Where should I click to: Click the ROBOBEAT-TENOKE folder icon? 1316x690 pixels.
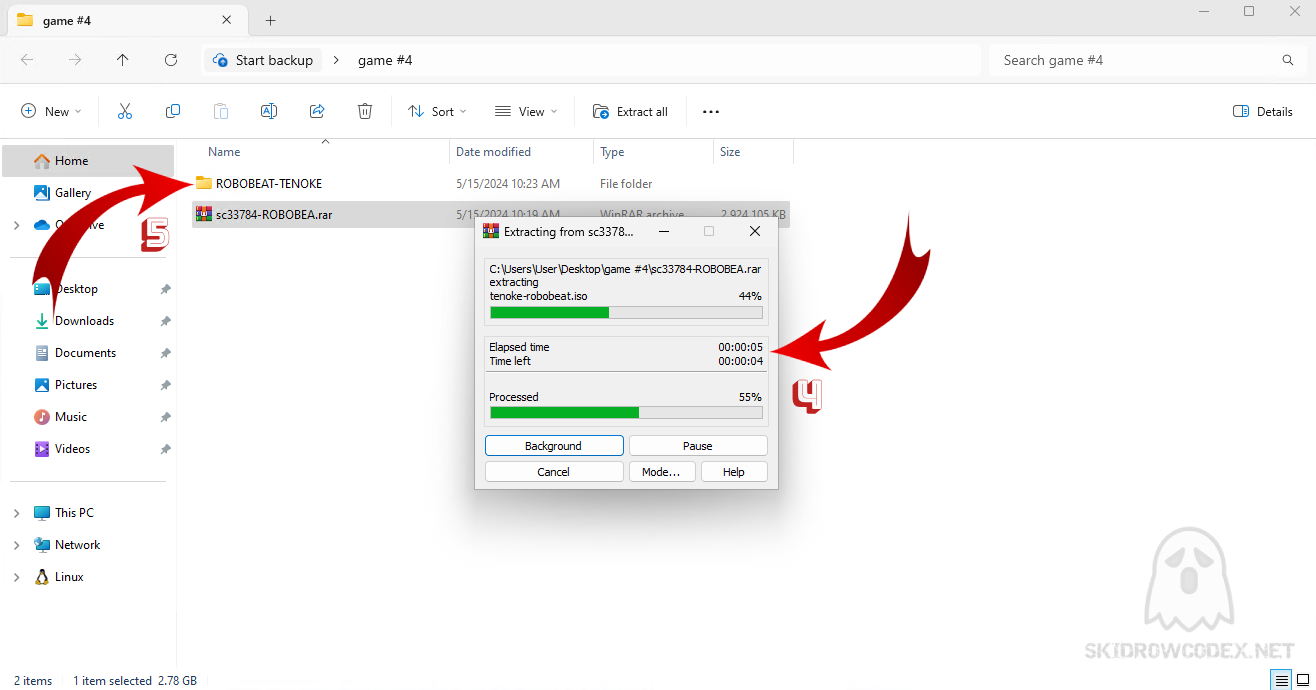pyautogui.click(x=204, y=183)
